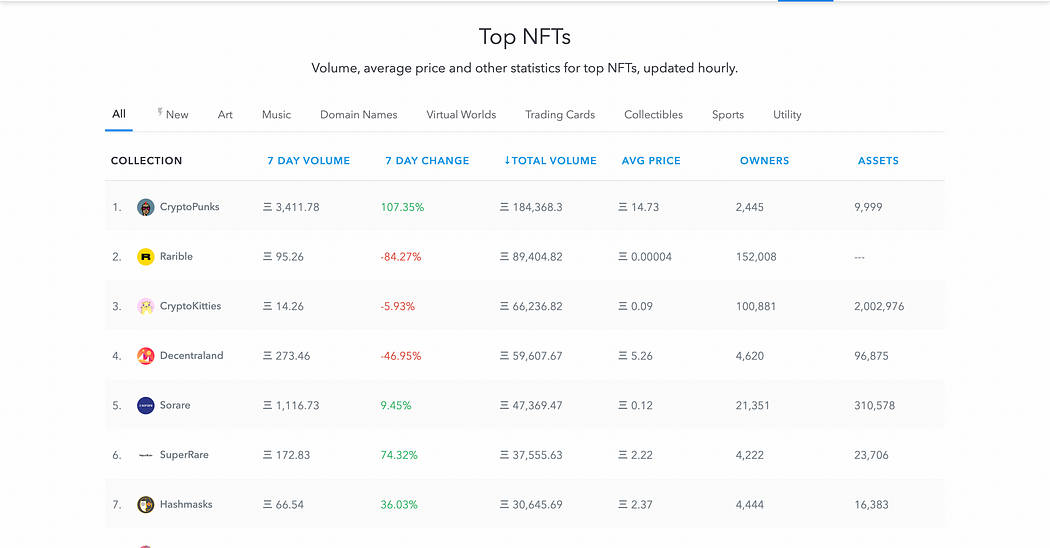Viewport: 1050px width, 548px height.
Task: Open the Decentraland collection link
Action: click(190, 356)
